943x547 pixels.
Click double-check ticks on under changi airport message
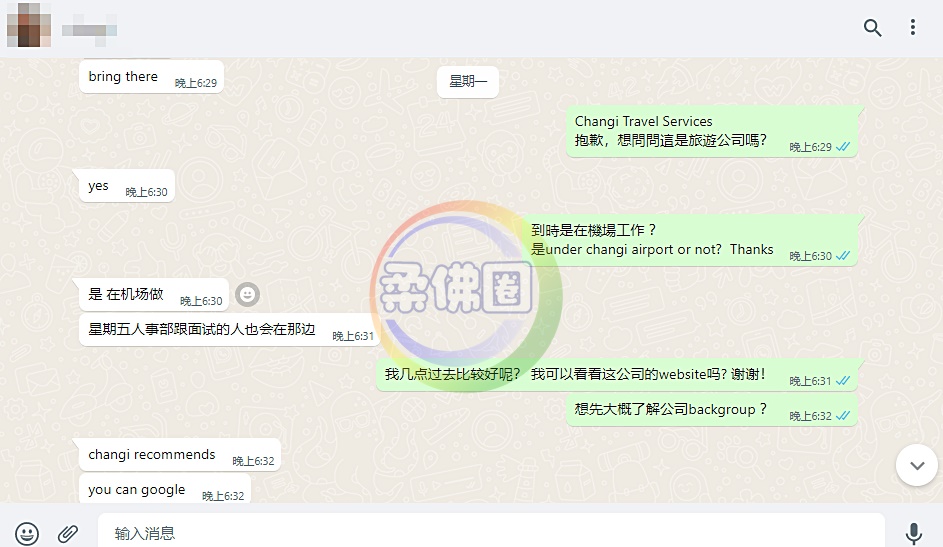click(843, 255)
